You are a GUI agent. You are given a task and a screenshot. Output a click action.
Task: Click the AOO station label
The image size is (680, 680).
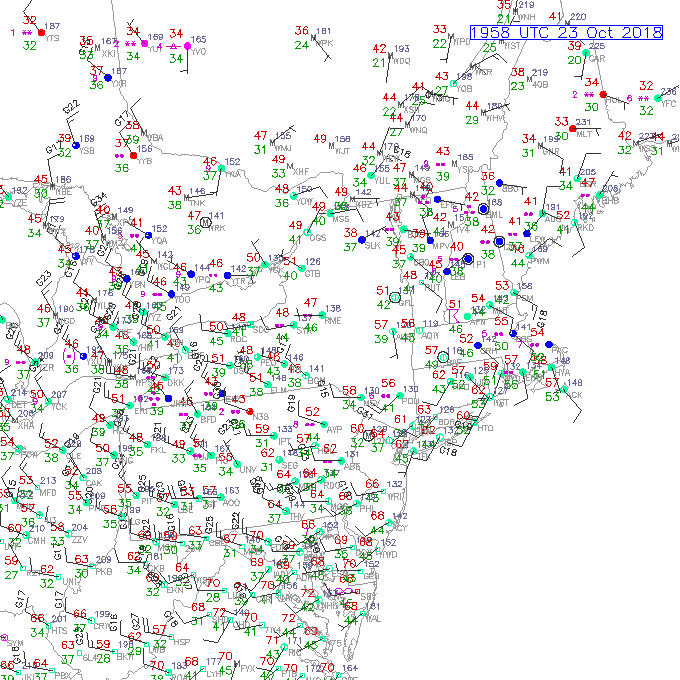coord(231,502)
